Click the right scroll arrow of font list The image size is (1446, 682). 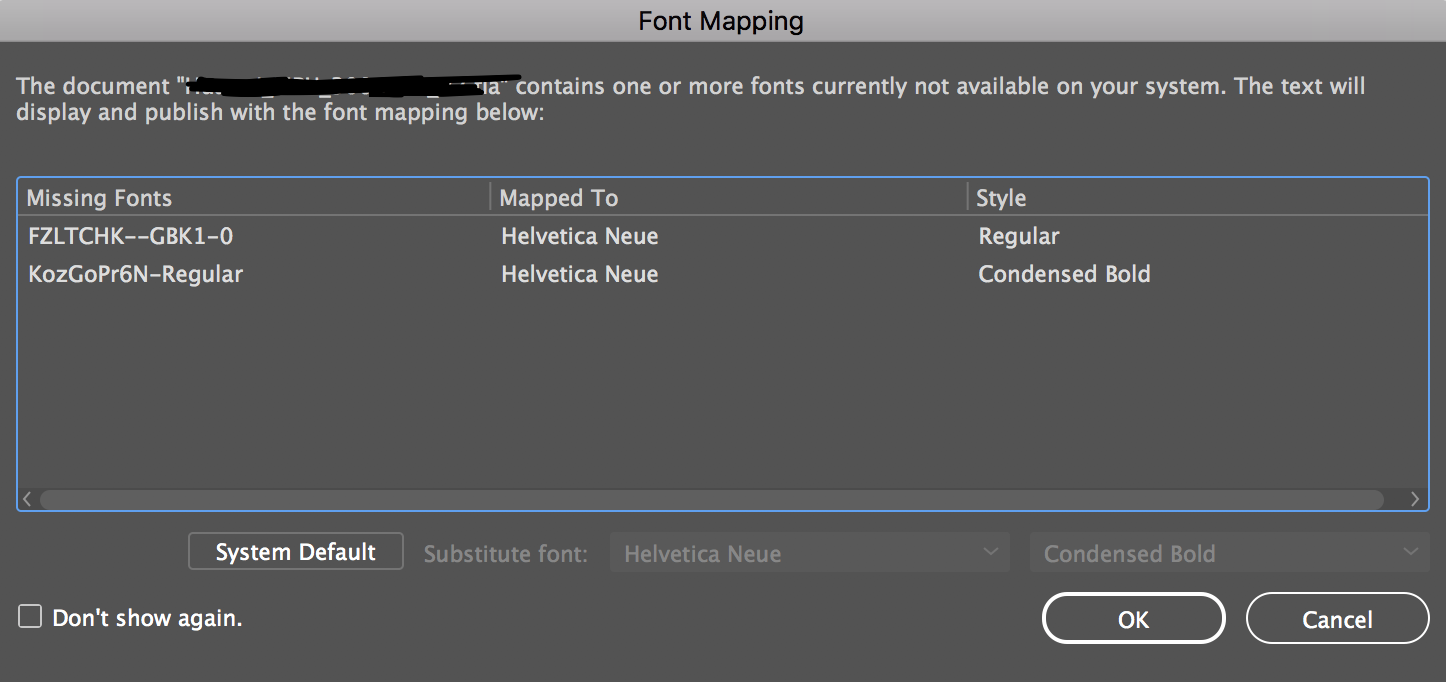pos(1415,499)
